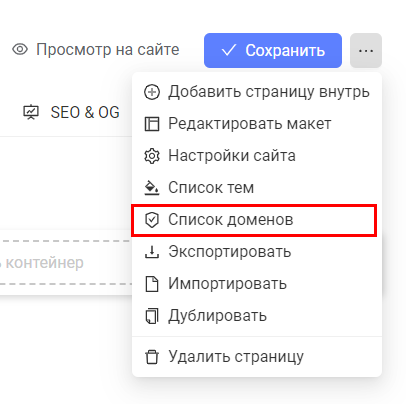The image size is (406, 404).
Task: Choose Удалить страницу from the menu
Action: 257,357
